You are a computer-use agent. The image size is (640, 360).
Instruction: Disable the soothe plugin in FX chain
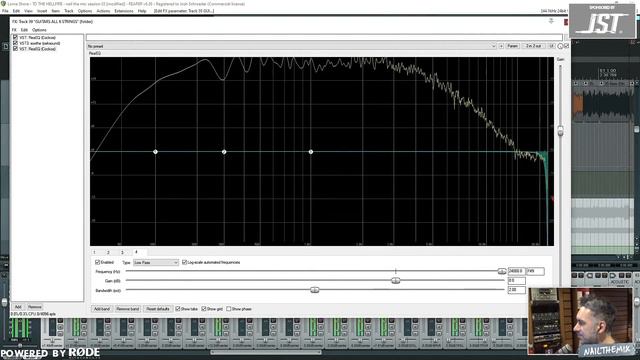point(16,43)
